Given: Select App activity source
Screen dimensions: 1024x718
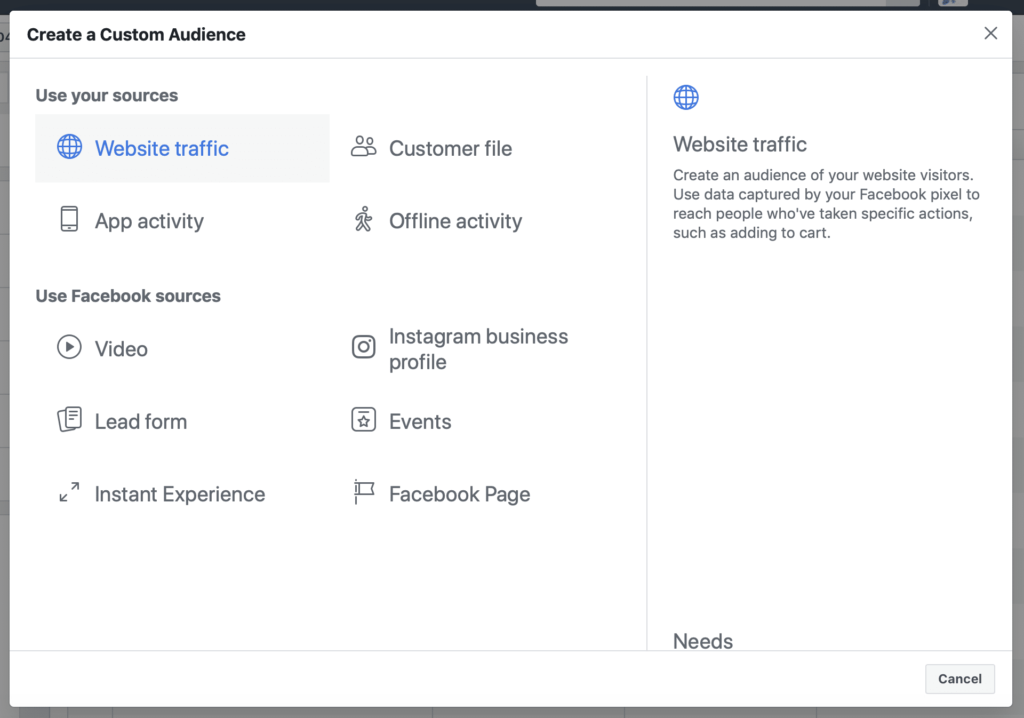Looking at the screenshot, I should pyautogui.click(x=149, y=221).
